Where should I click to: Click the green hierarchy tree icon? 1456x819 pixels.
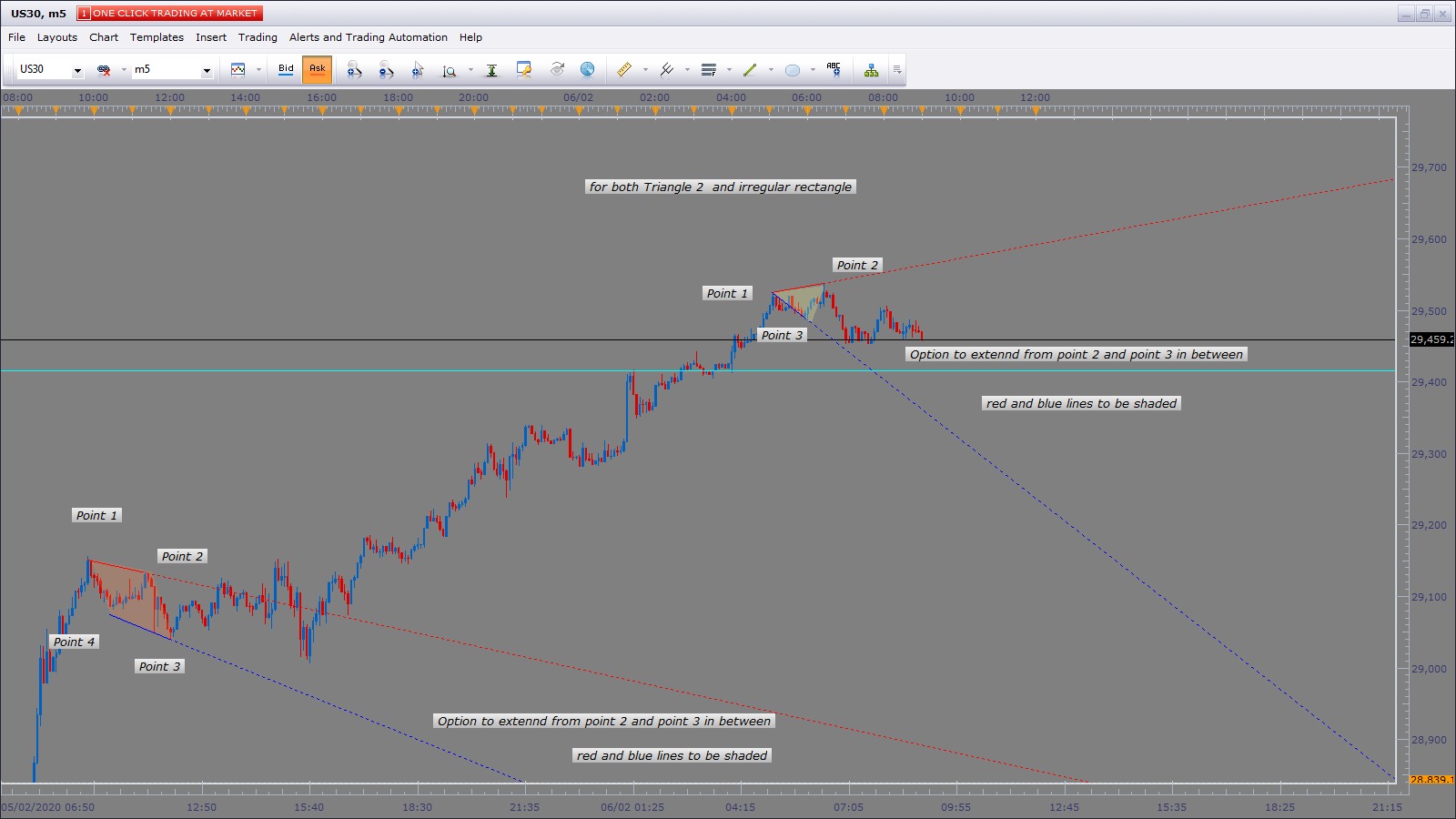point(871,69)
